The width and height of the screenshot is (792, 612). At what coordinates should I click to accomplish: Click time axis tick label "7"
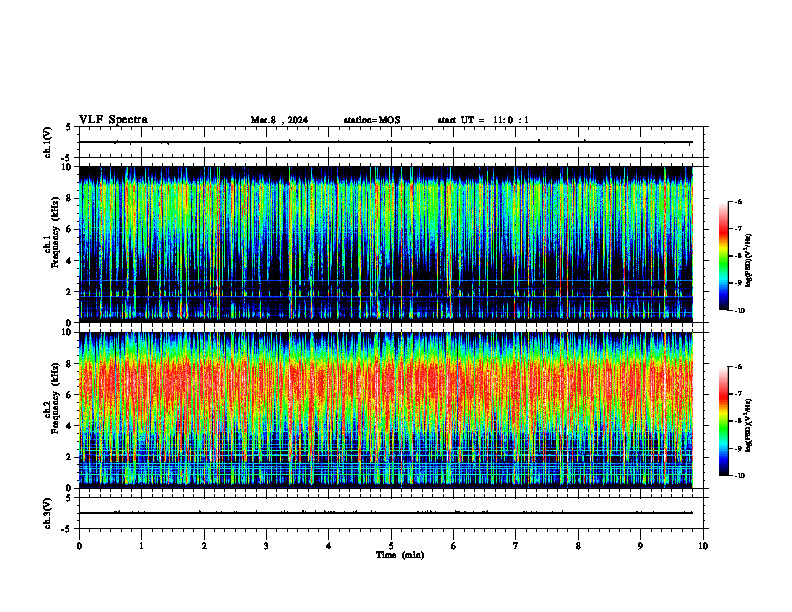coord(516,546)
